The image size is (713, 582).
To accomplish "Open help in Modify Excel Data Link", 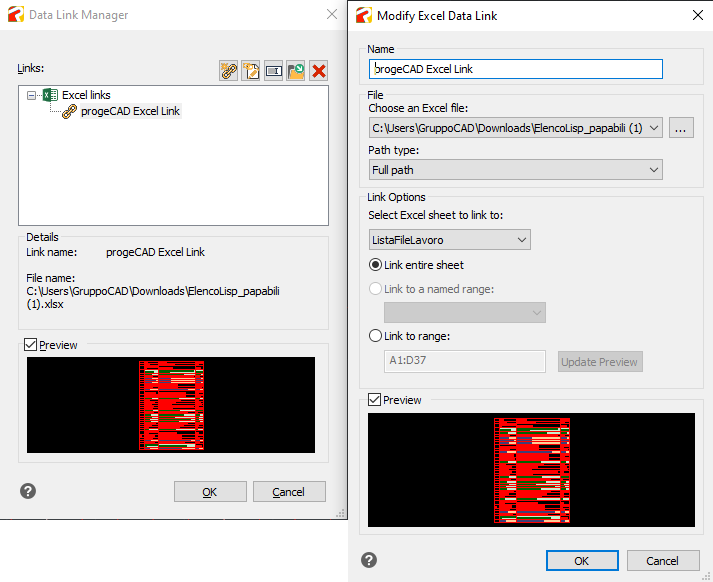I will (370, 560).
